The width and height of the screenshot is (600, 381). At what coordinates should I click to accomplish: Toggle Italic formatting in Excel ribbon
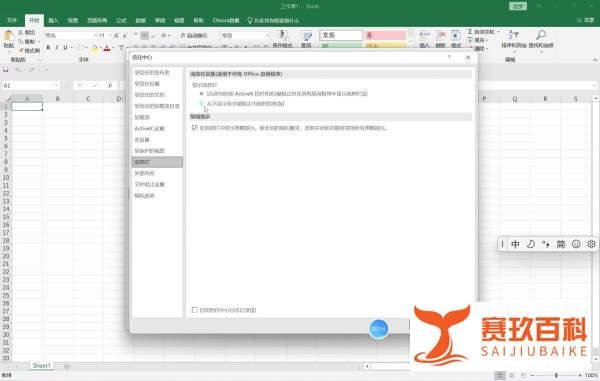[57, 48]
